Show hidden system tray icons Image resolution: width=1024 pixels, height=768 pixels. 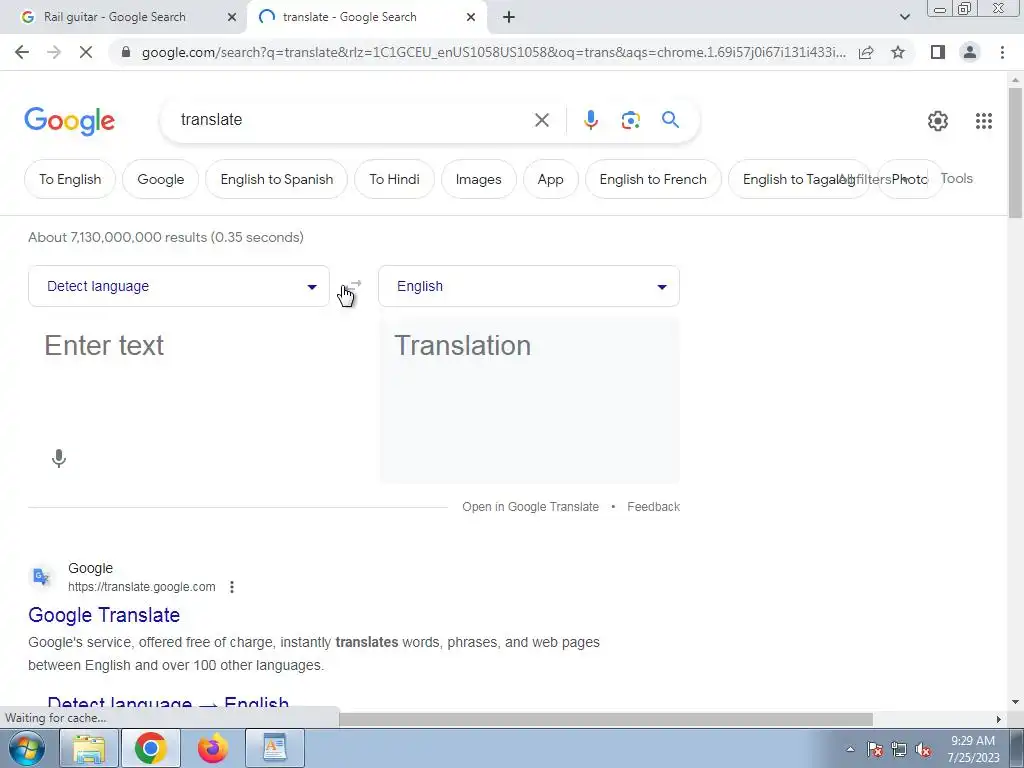tap(850, 749)
